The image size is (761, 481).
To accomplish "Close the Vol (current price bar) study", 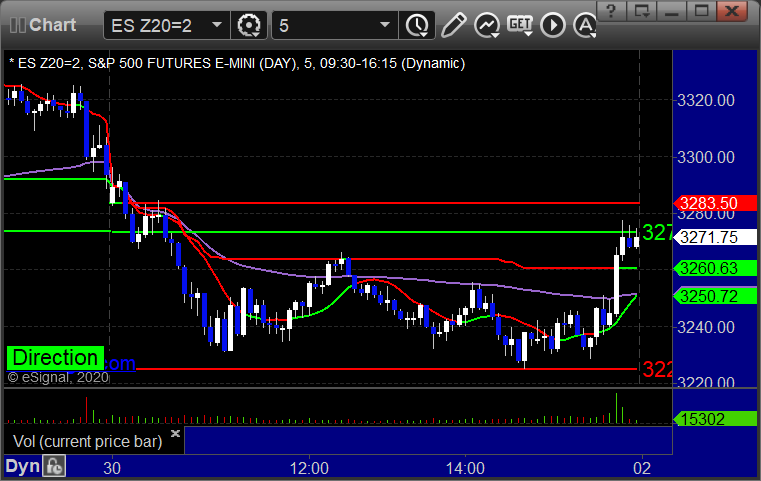I will pos(176,433).
